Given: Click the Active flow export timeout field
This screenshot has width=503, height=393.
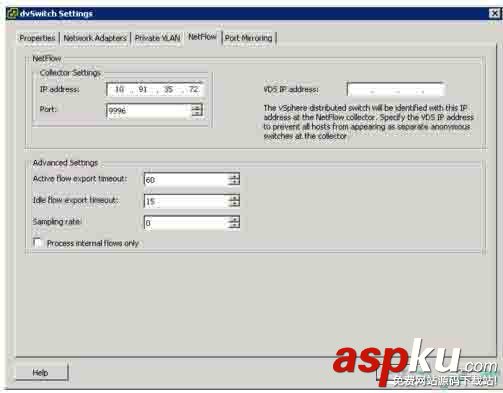Looking at the screenshot, I should [x=186, y=180].
